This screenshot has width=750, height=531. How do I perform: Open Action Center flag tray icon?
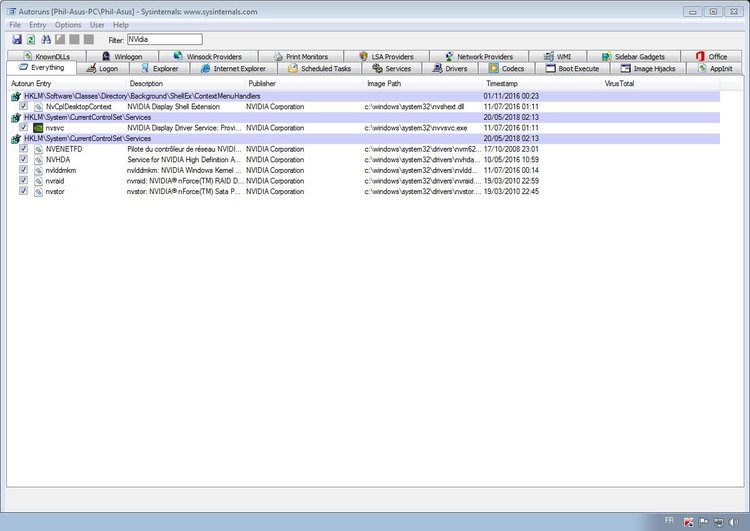point(703,522)
